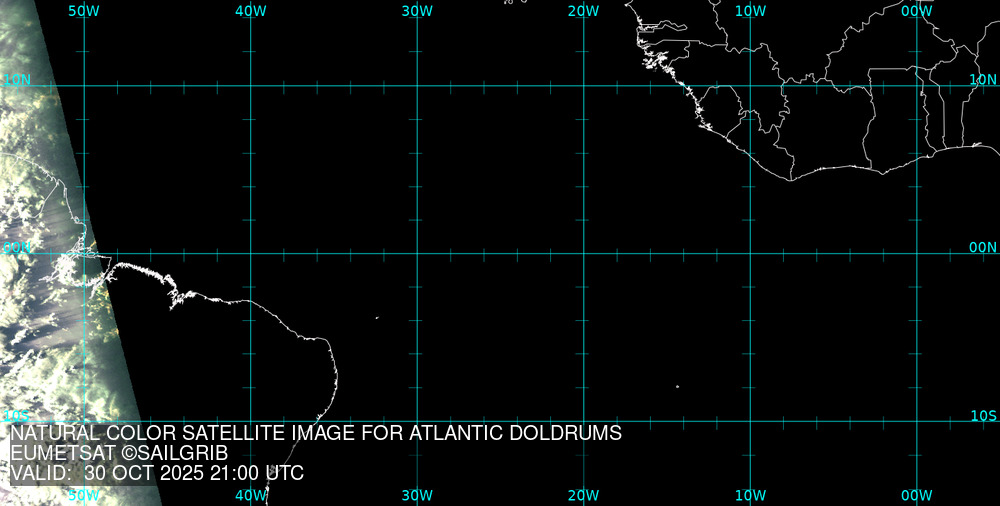This screenshot has height=506, width=1000.
Task: Click the 00W longitude label at bottom
Action: (916, 495)
